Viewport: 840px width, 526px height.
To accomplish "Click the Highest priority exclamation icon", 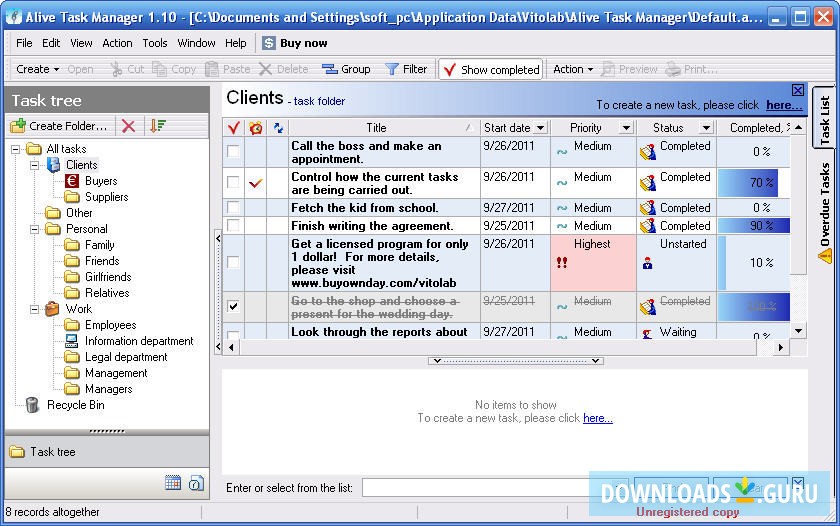I will point(561,262).
